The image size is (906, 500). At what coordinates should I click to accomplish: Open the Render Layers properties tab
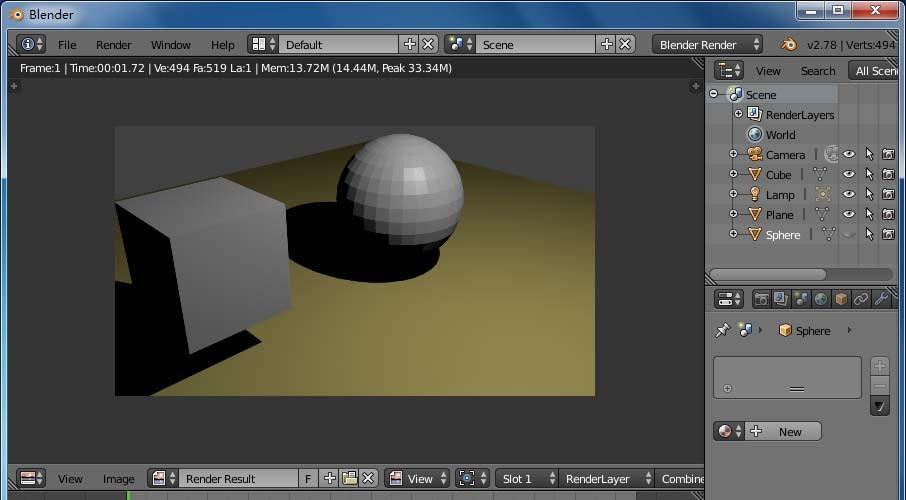pos(781,299)
